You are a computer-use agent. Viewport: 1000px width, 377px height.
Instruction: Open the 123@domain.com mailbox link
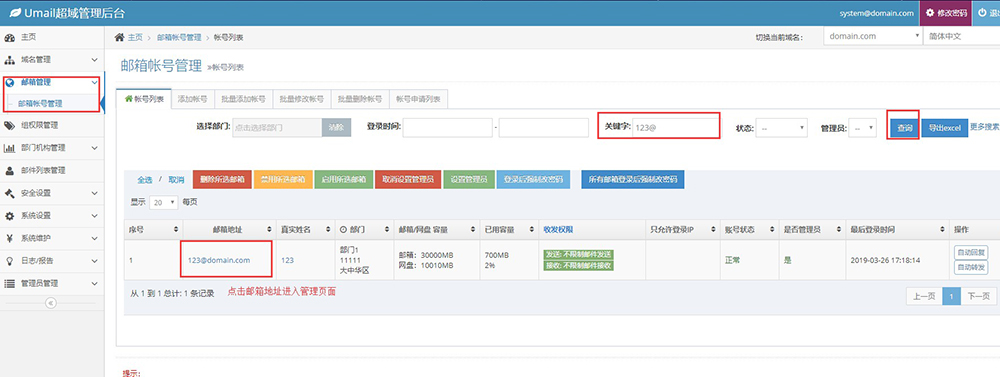tap(219, 260)
